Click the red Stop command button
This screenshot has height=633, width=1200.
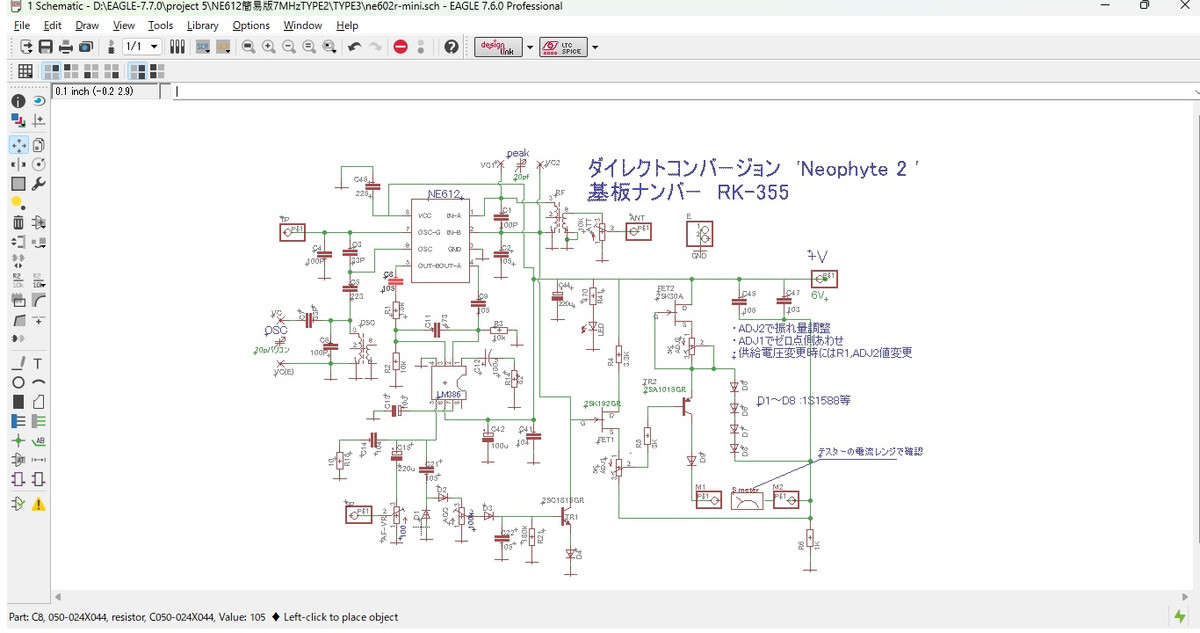pyautogui.click(x=400, y=47)
